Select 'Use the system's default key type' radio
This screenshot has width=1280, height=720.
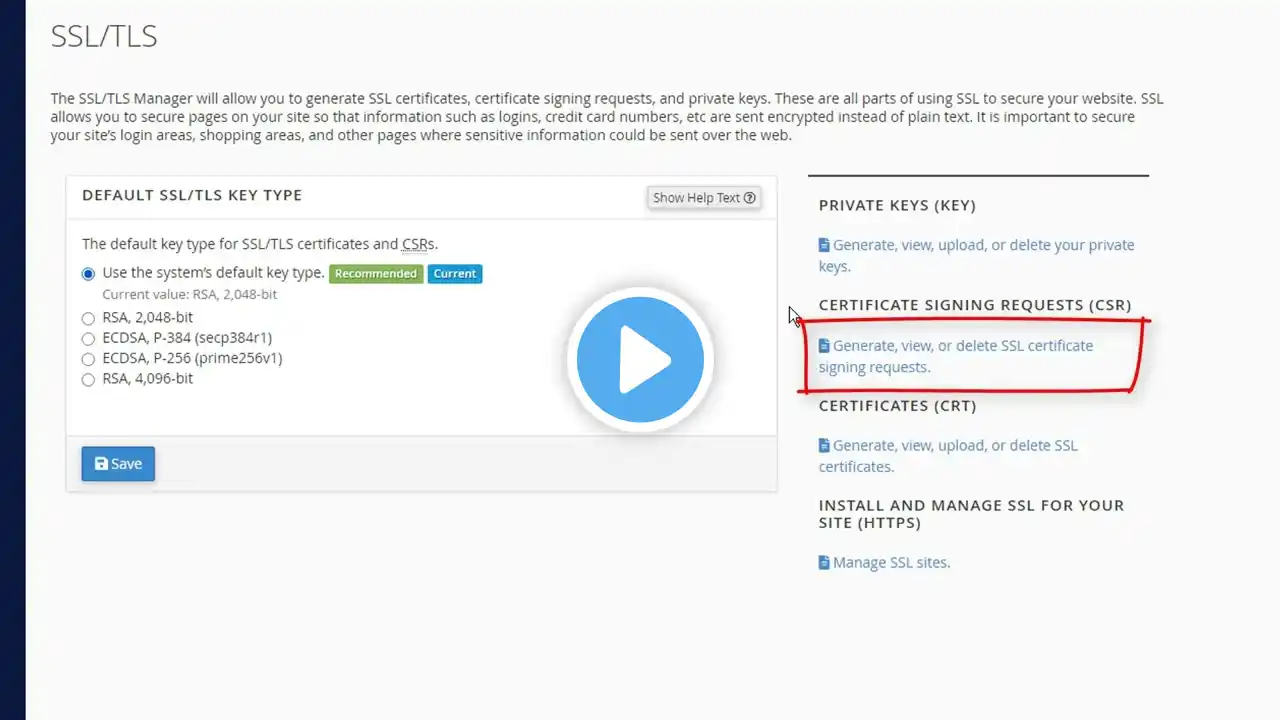pyautogui.click(x=89, y=273)
